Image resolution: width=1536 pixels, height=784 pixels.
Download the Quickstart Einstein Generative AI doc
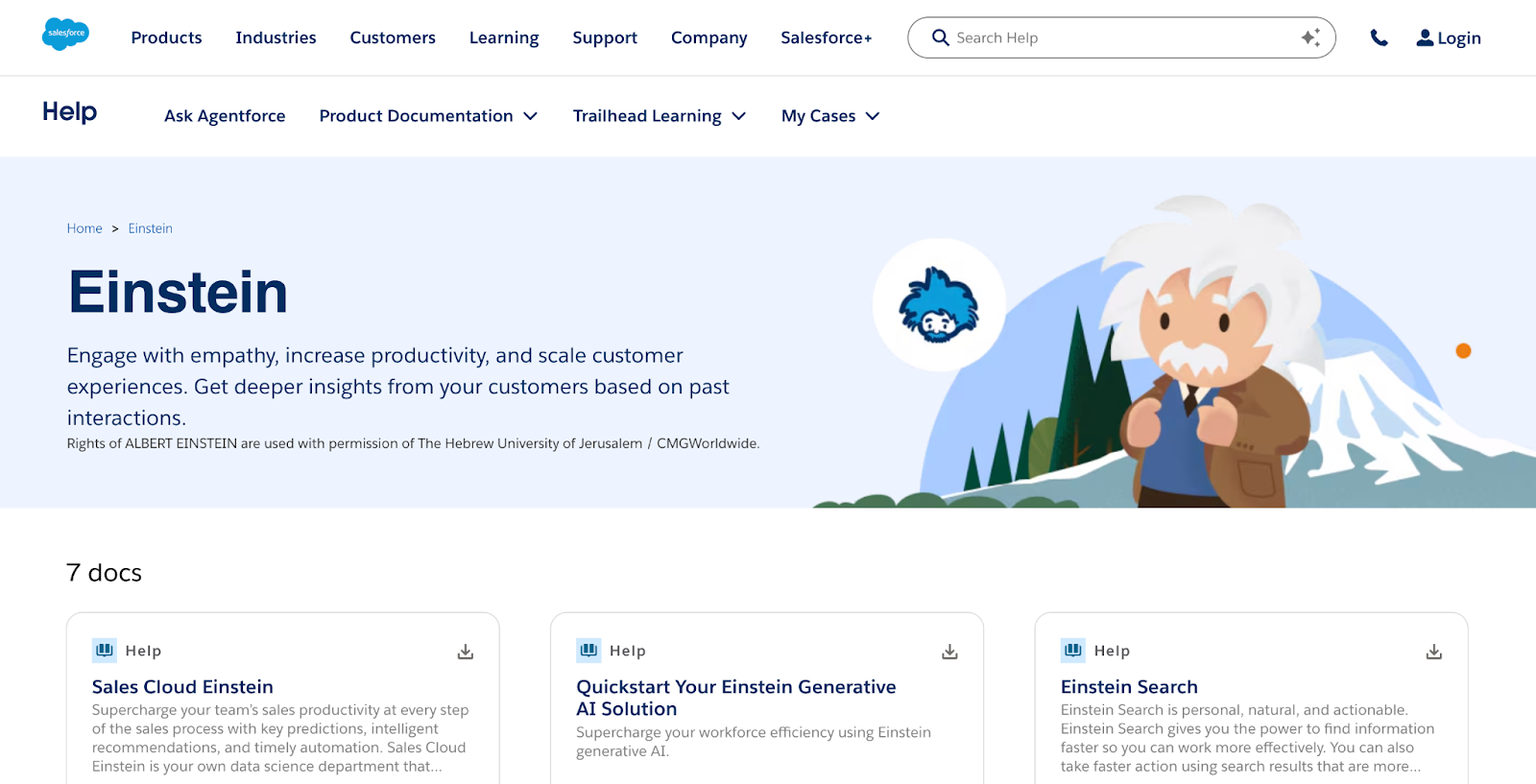click(x=949, y=652)
